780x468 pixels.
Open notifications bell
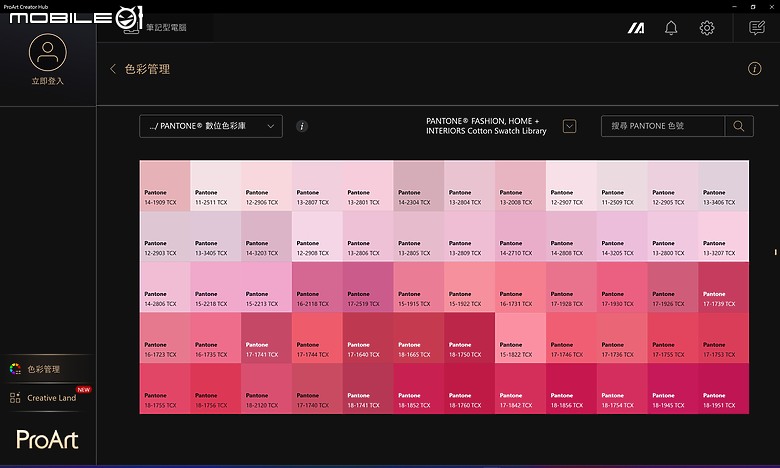(671, 28)
